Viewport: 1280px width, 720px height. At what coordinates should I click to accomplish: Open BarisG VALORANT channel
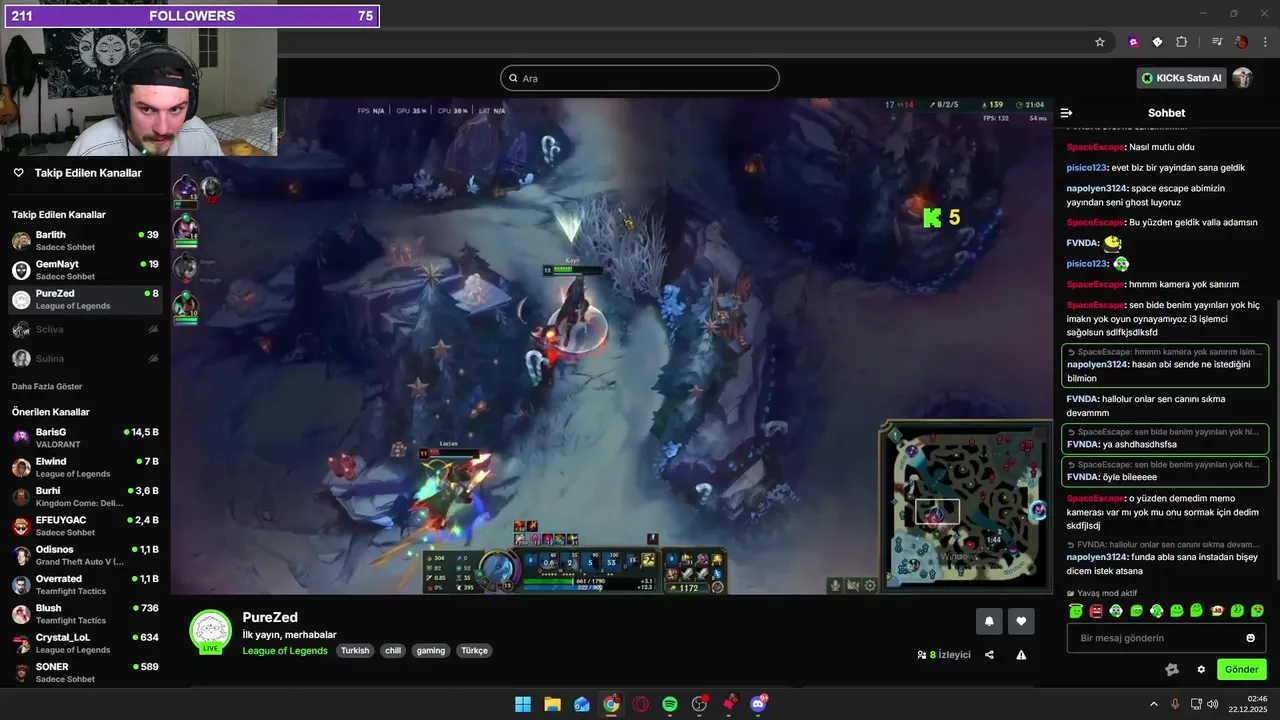click(x=85, y=438)
